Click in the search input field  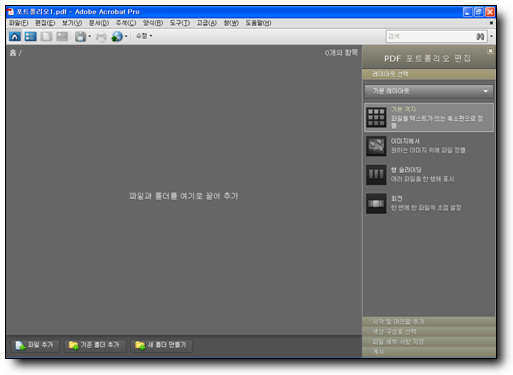pyautogui.click(x=431, y=36)
